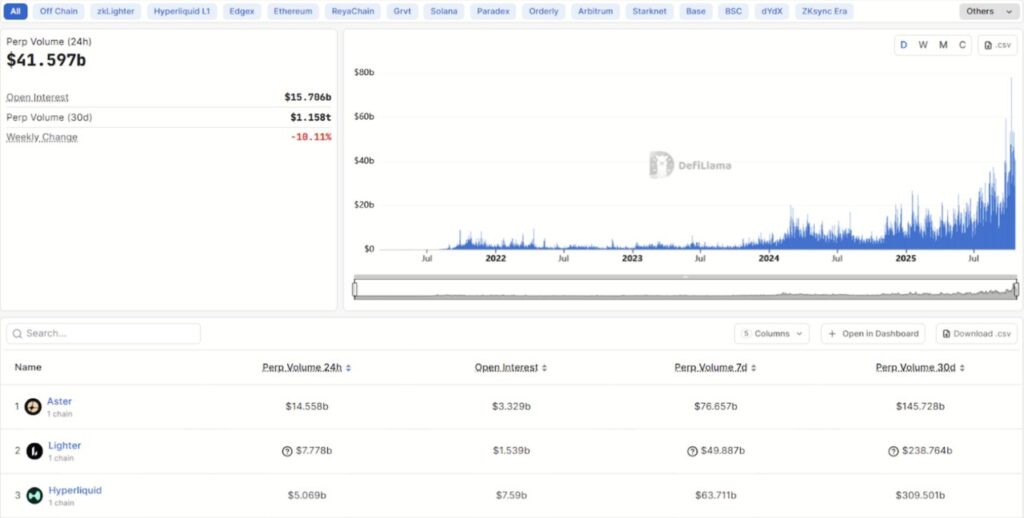Click the question mark icon beside $49.887b
Screen dimensions: 1024x518
(692, 451)
